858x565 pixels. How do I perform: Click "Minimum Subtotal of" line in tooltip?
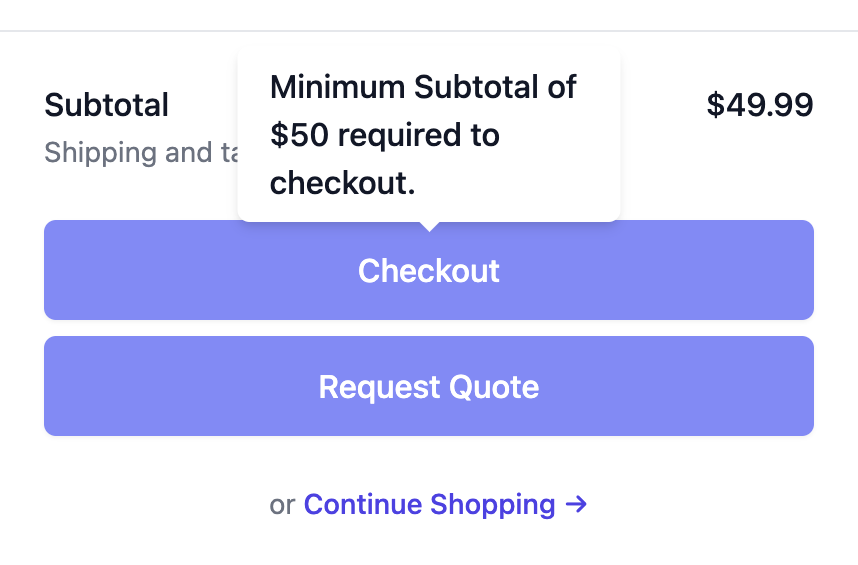pyautogui.click(x=423, y=87)
